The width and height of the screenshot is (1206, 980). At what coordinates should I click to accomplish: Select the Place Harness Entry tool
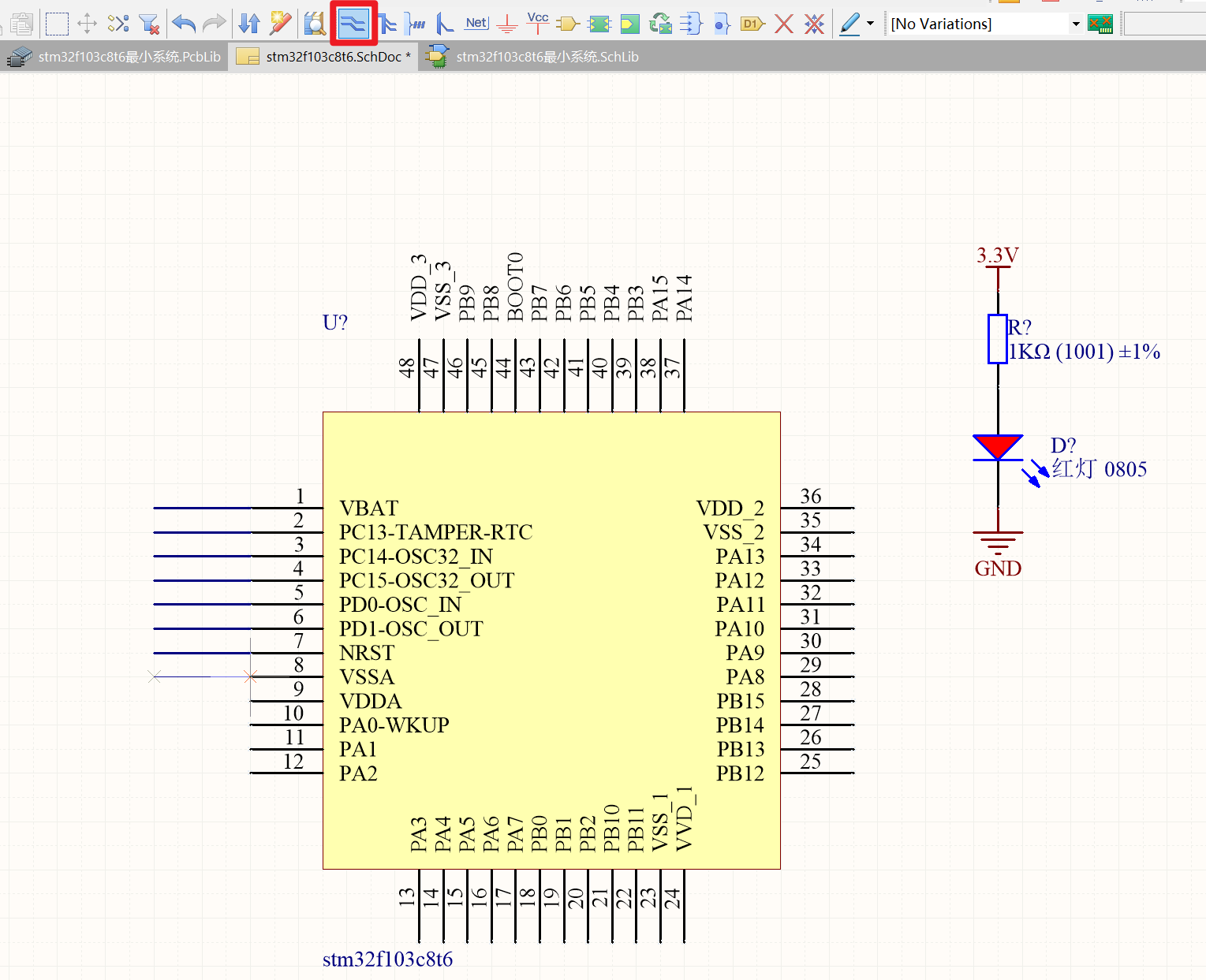(x=722, y=24)
